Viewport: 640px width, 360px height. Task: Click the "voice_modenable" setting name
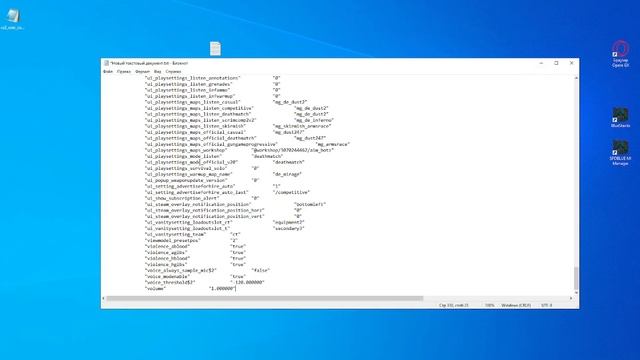coord(167,276)
